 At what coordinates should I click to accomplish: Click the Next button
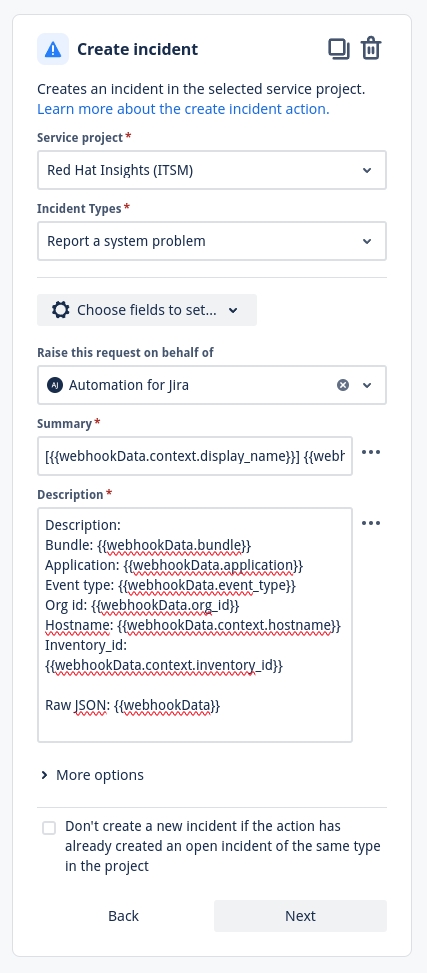(300, 916)
